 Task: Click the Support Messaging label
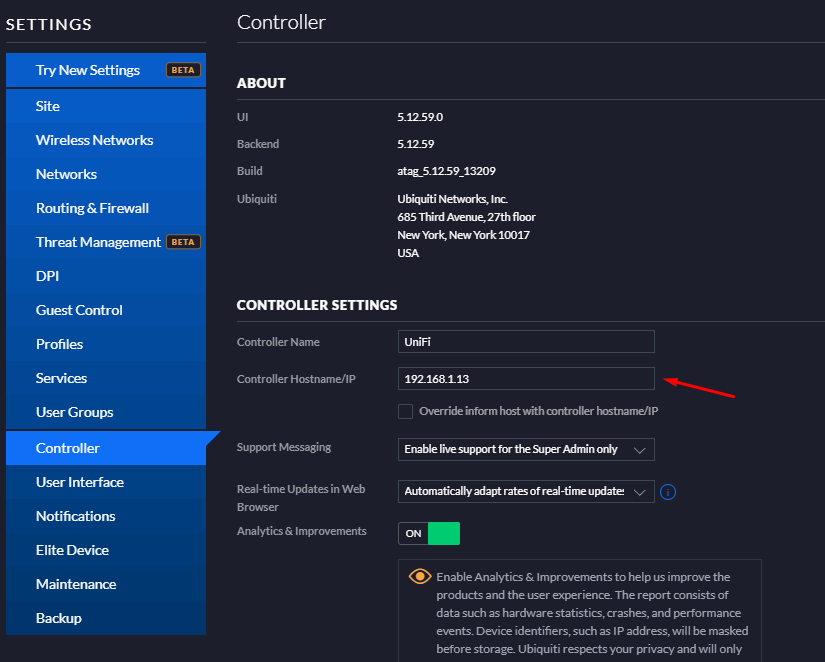pos(284,447)
